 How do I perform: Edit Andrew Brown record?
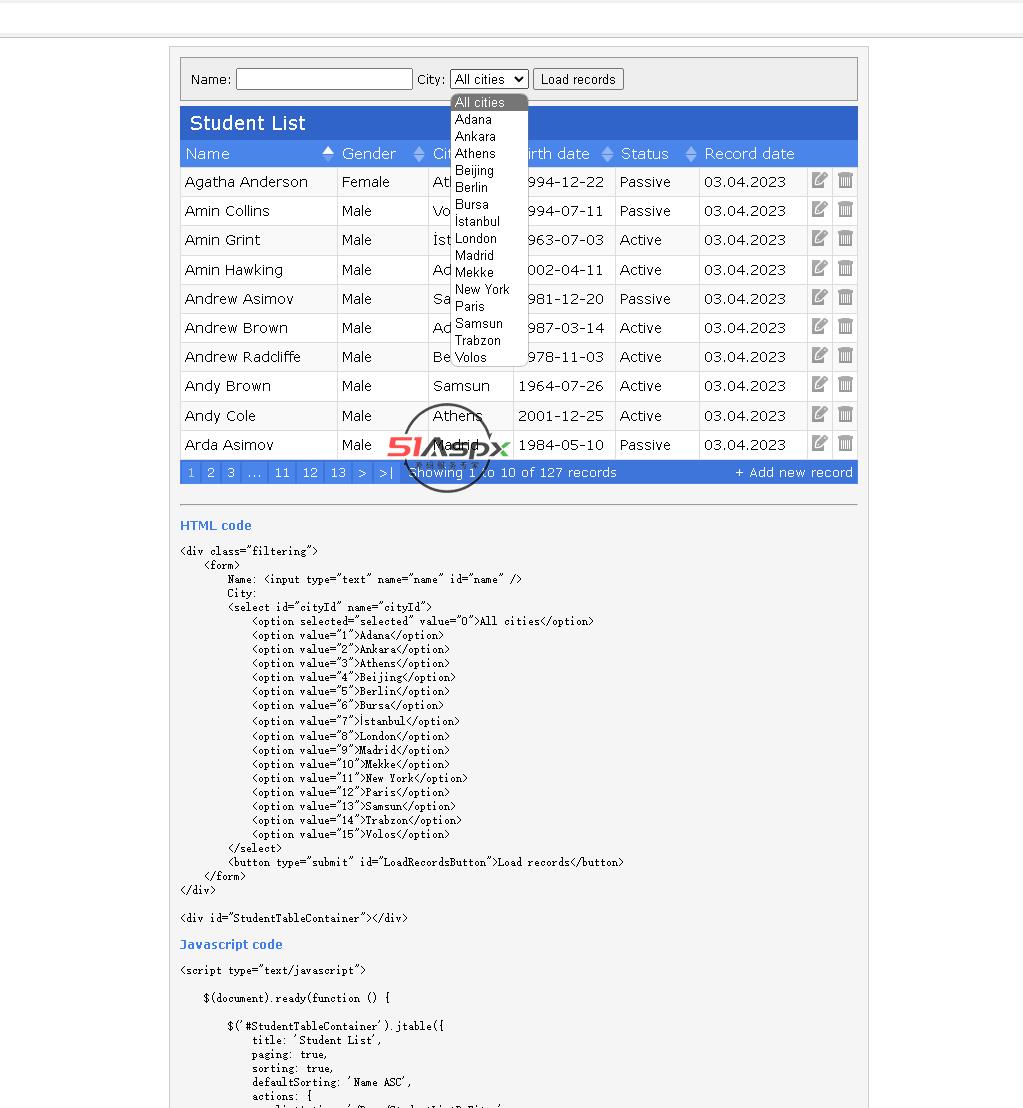[820, 326]
